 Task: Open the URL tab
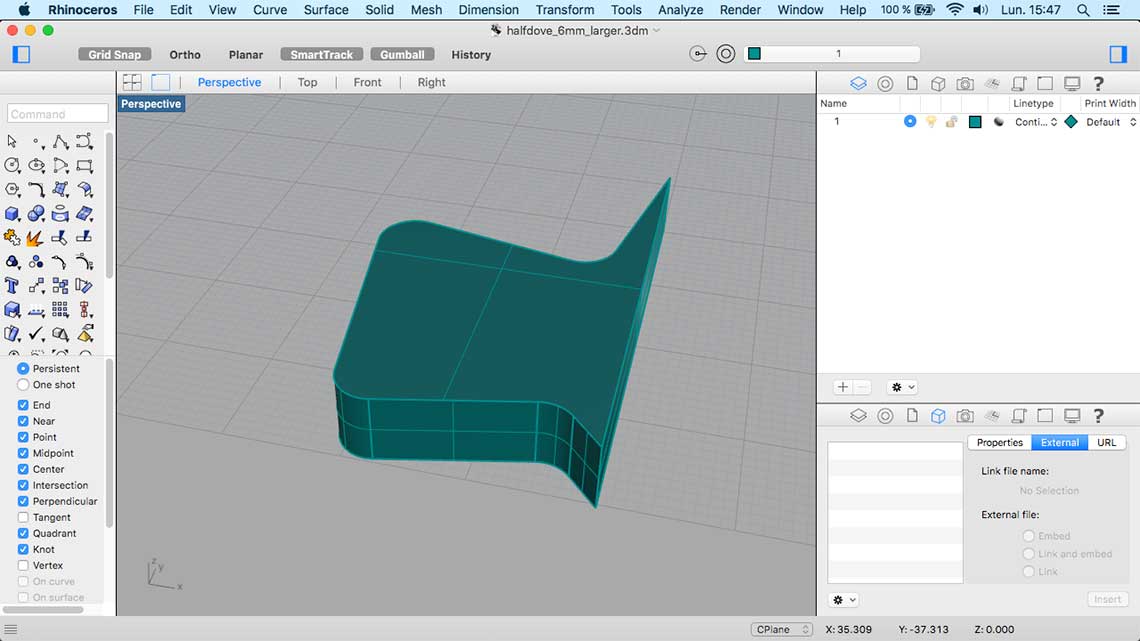tap(1107, 443)
